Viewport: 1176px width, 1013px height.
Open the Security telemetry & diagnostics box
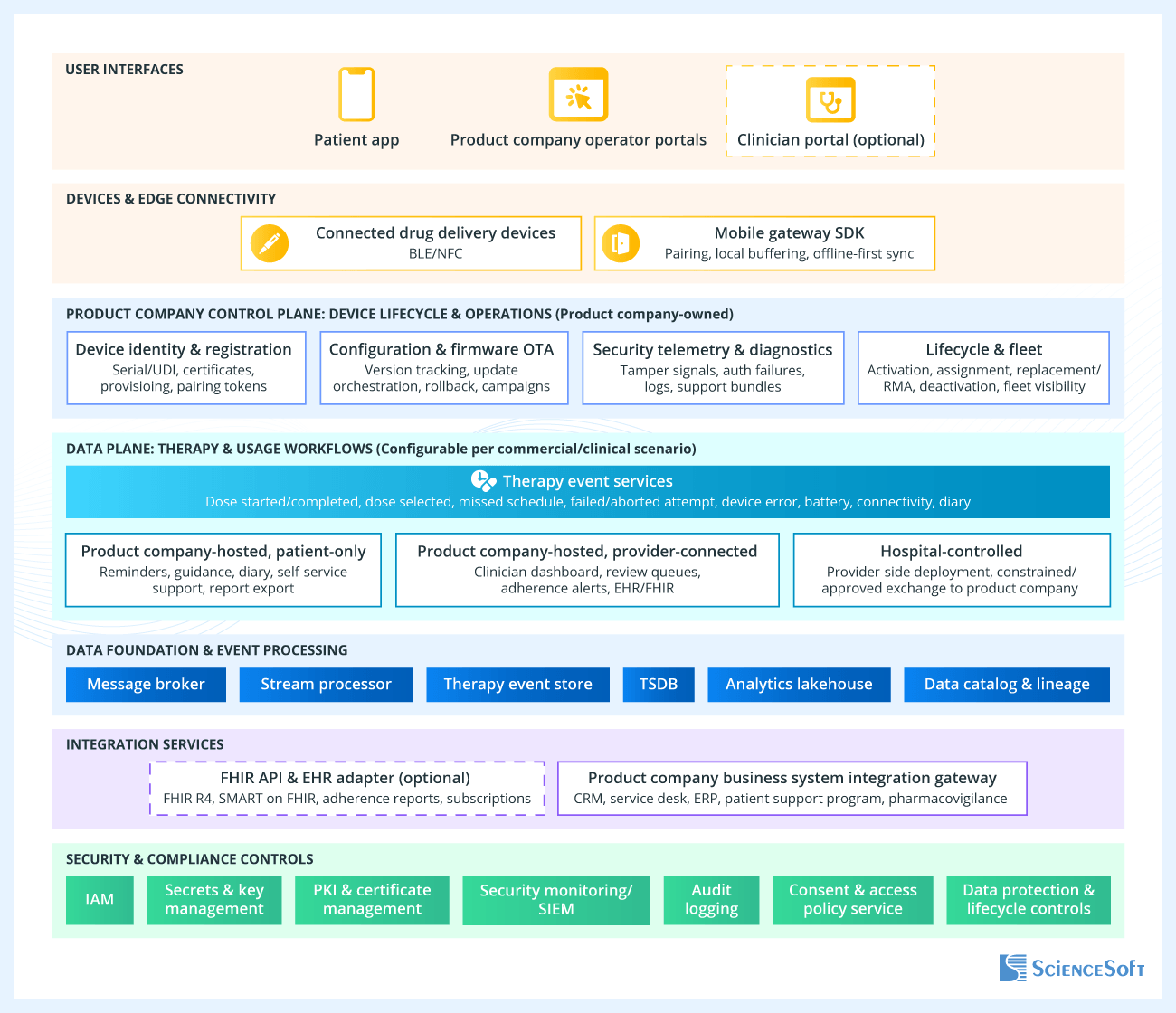[713, 368]
